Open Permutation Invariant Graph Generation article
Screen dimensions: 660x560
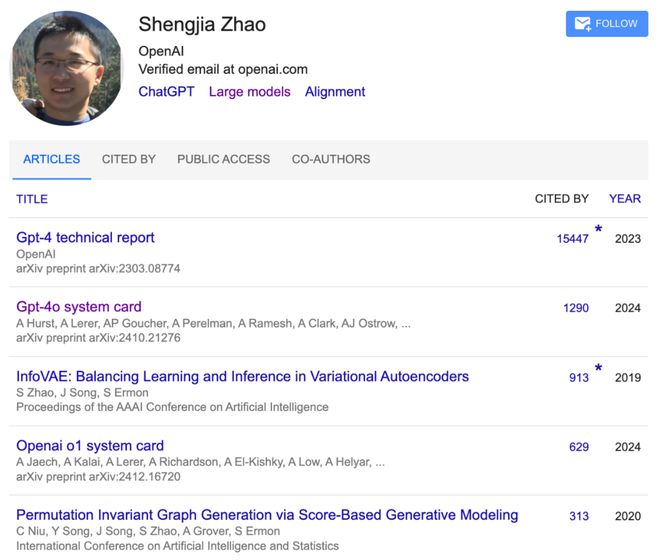coord(267,515)
